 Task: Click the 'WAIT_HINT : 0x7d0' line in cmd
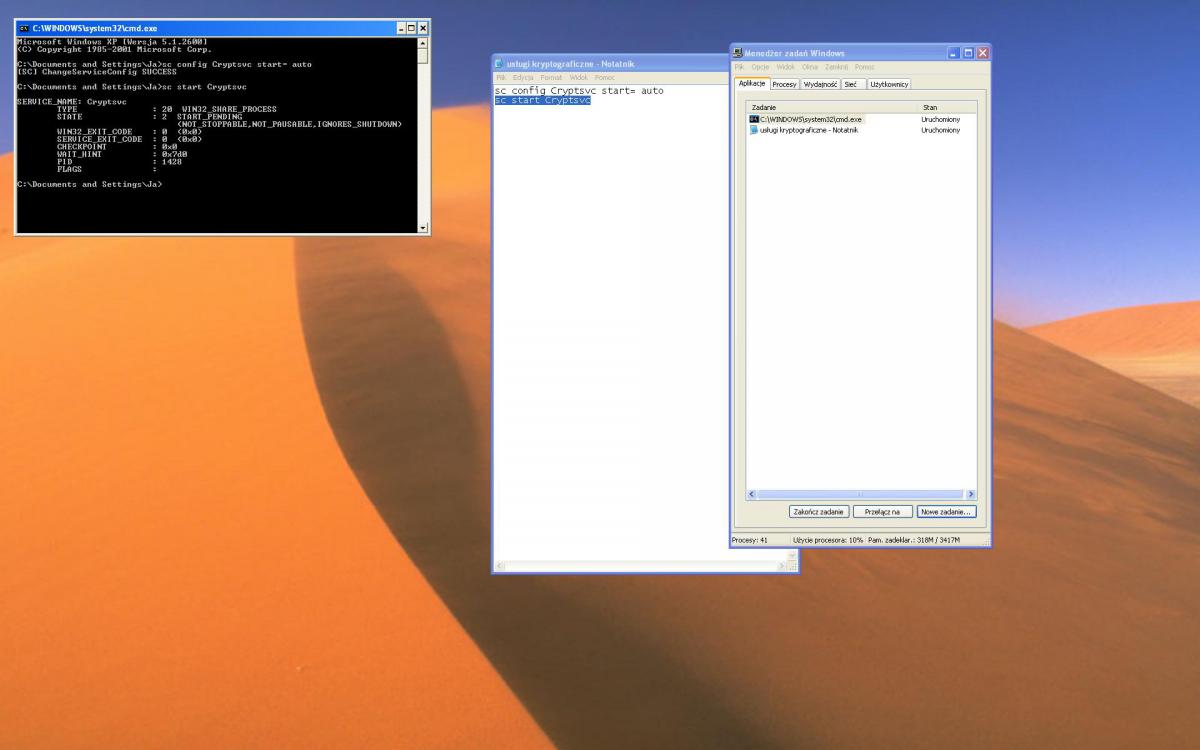[122, 154]
